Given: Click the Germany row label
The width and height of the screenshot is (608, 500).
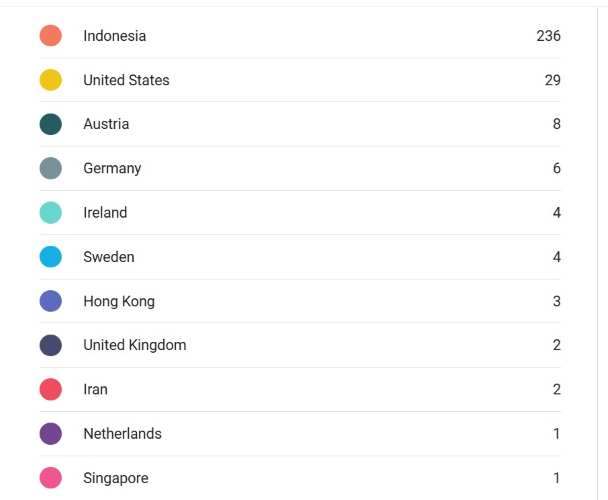Looking at the screenshot, I should pos(112,168).
